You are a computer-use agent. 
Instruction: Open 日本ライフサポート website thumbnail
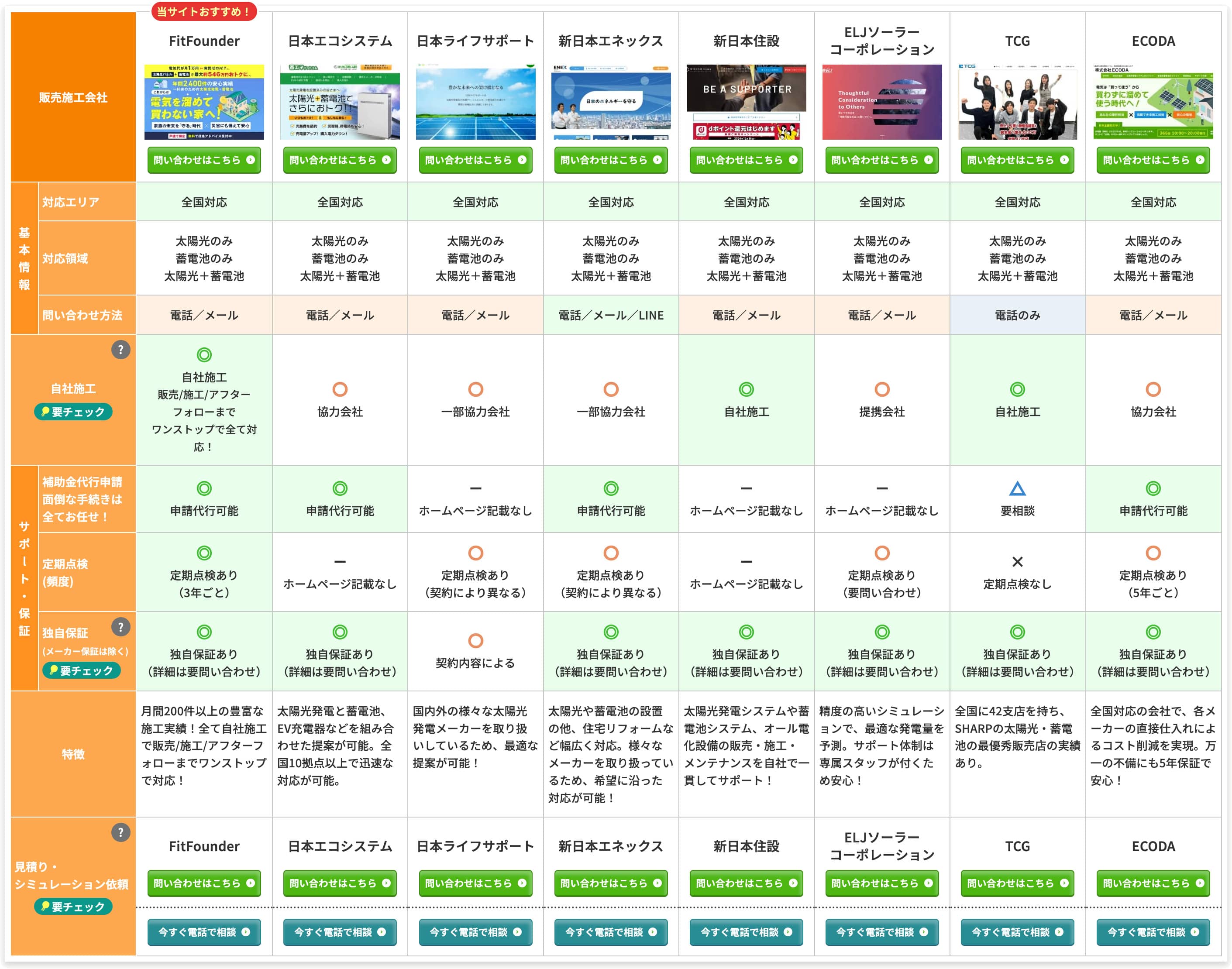(x=475, y=102)
